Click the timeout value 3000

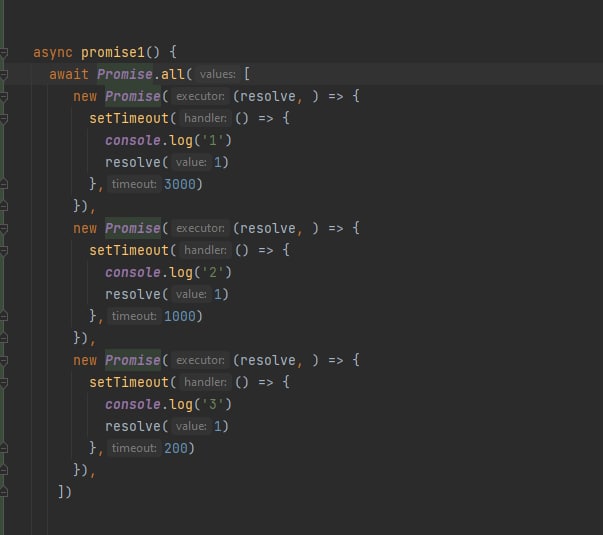coord(180,184)
